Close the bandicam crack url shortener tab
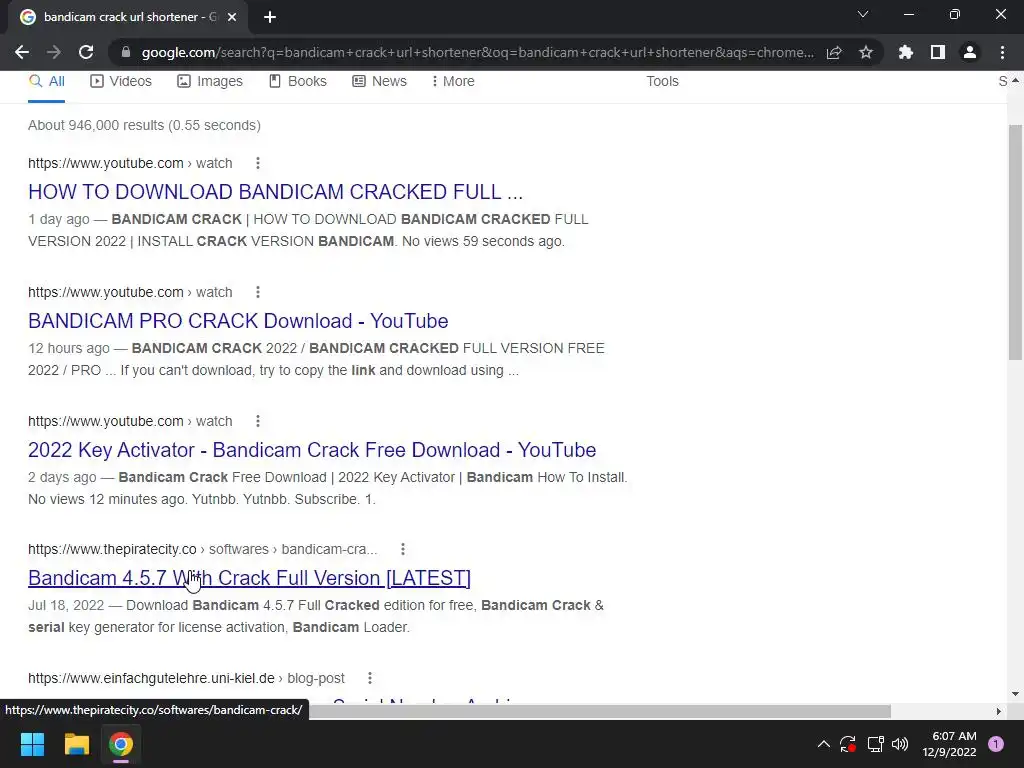1024x768 pixels. (x=232, y=17)
